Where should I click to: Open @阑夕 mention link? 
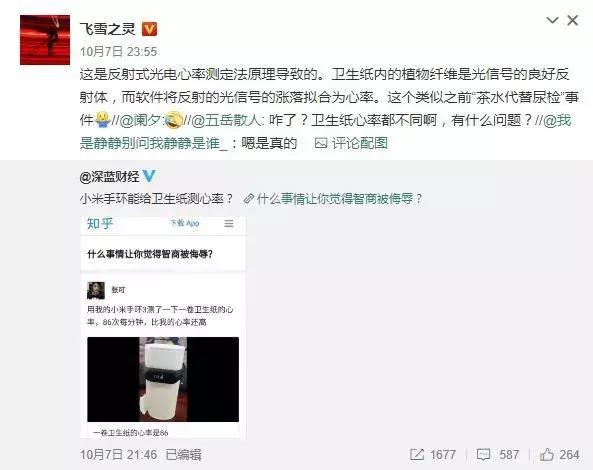(141, 120)
